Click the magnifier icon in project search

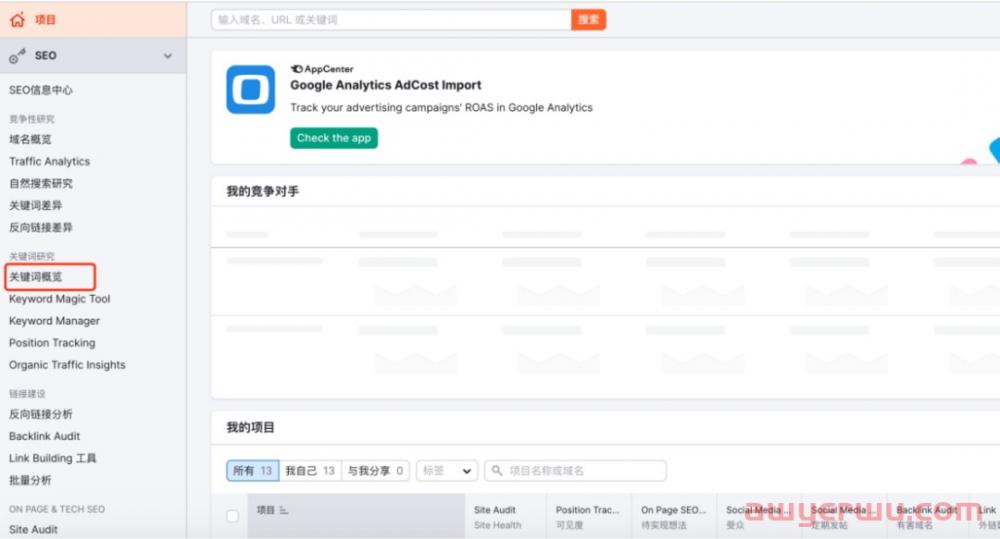coord(497,471)
